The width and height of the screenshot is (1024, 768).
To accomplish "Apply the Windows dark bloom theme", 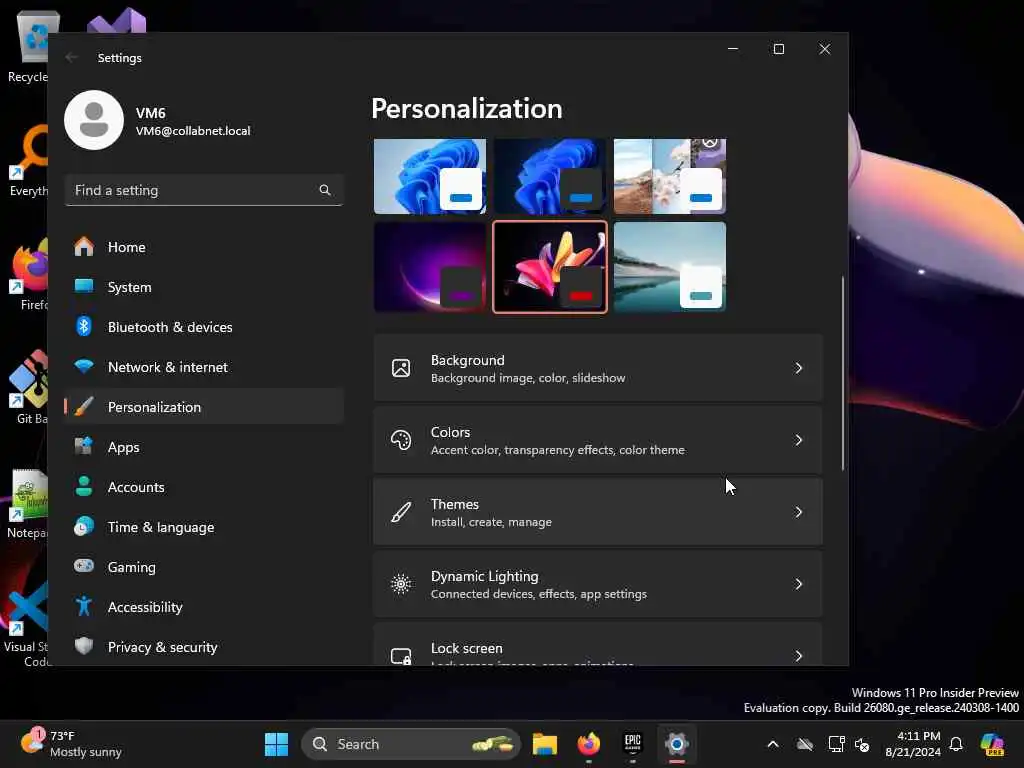I will [550, 176].
